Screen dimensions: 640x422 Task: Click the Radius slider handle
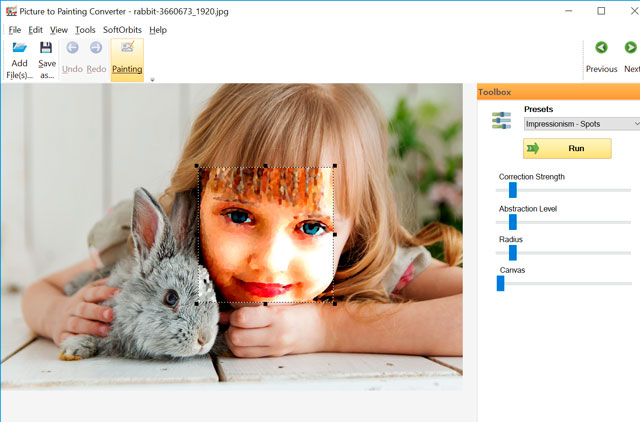tap(512, 252)
